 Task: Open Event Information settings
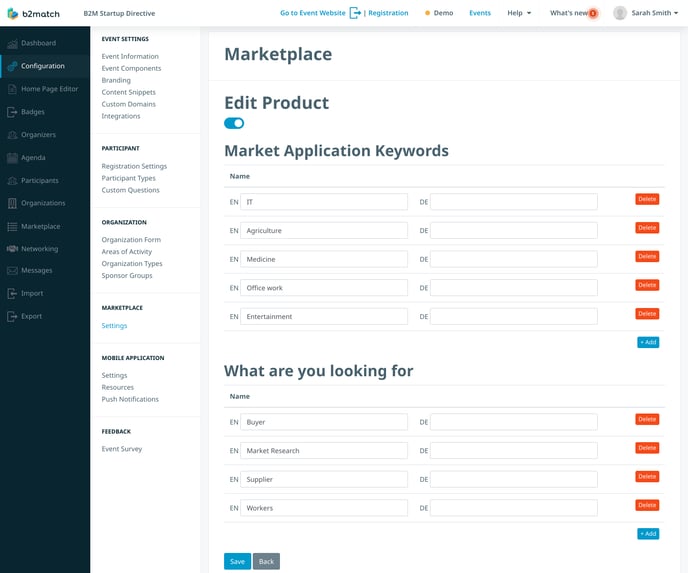click(130, 56)
